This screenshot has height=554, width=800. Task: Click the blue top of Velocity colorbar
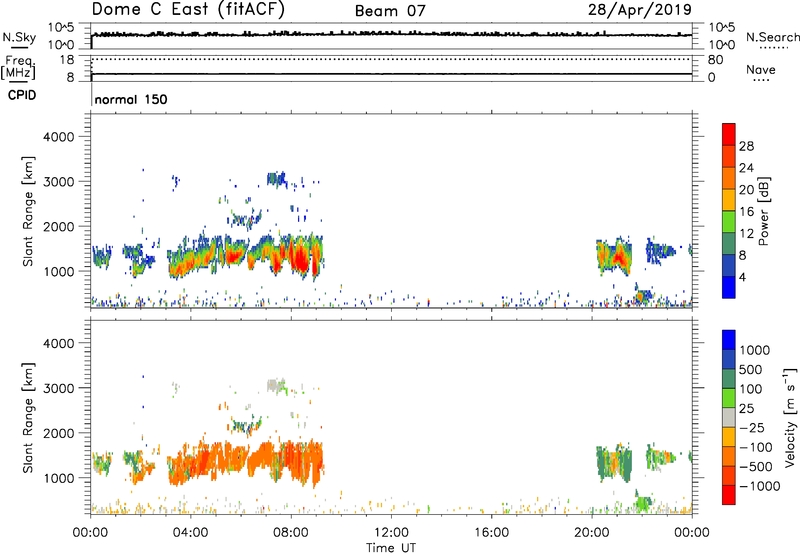729,340
